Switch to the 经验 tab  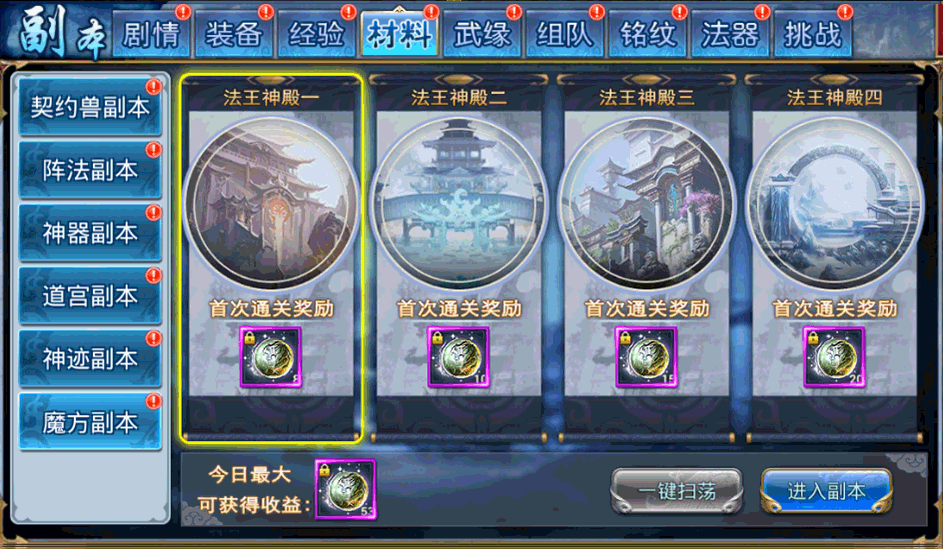316,34
